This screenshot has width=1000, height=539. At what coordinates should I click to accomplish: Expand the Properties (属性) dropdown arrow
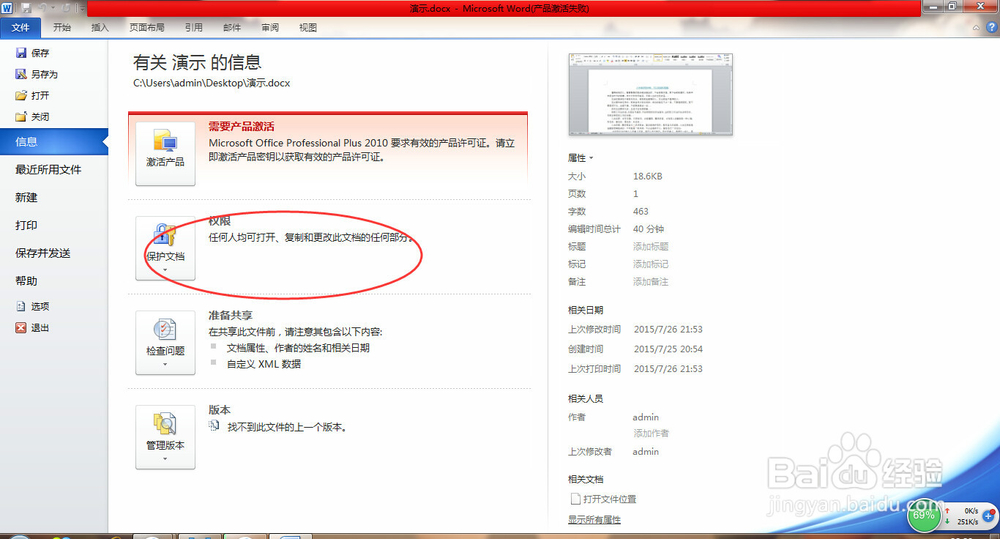[591, 158]
